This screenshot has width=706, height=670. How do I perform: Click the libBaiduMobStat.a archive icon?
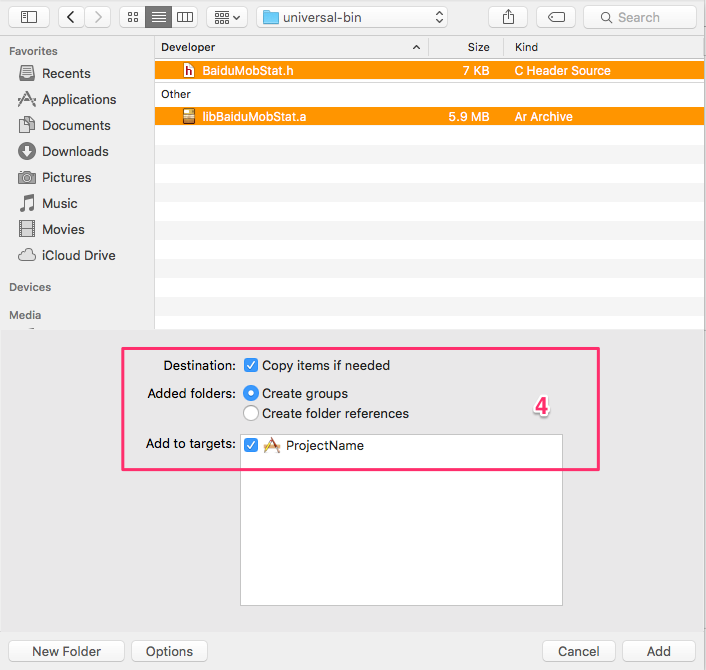pos(189,116)
